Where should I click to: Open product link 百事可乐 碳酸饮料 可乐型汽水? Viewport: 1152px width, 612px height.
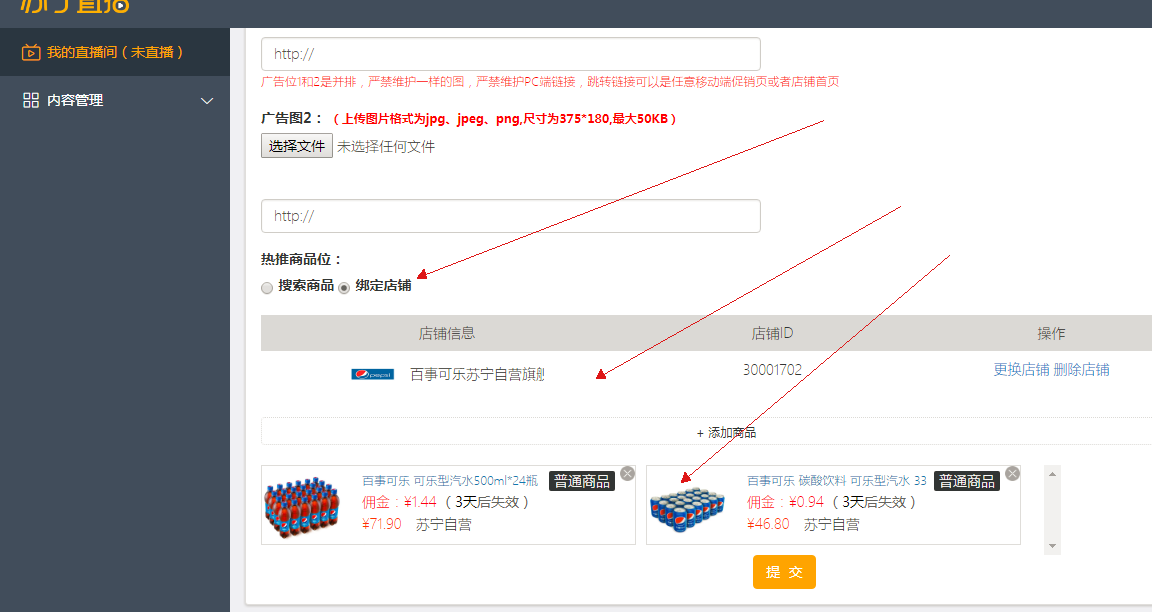tap(837, 480)
